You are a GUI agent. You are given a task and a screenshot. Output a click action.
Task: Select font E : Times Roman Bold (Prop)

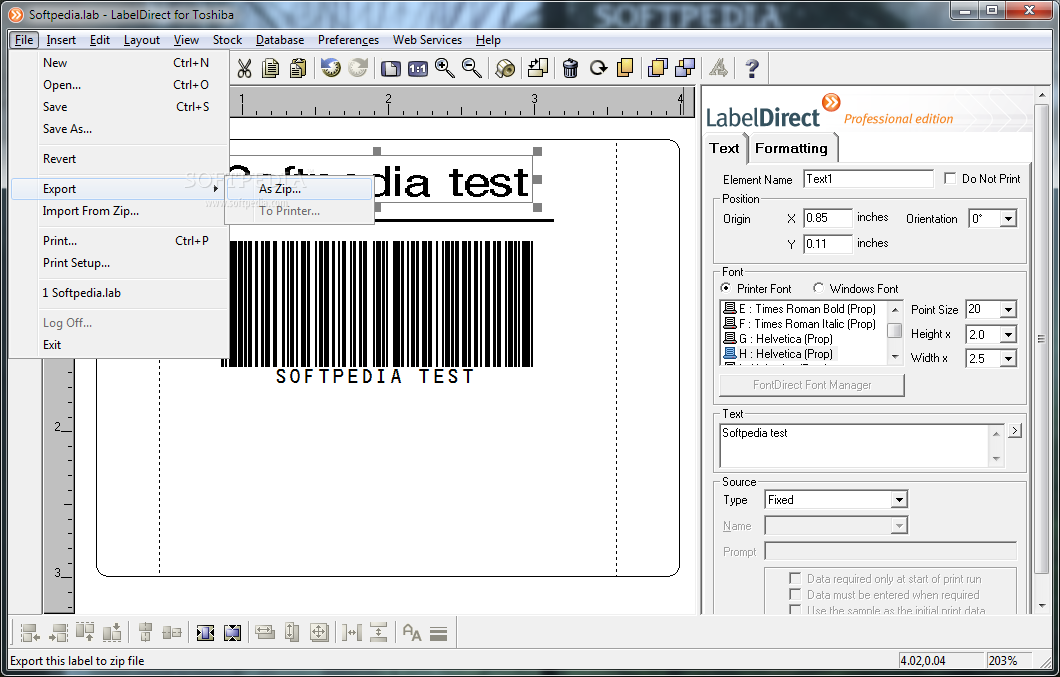pyautogui.click(x=799, y=308)
